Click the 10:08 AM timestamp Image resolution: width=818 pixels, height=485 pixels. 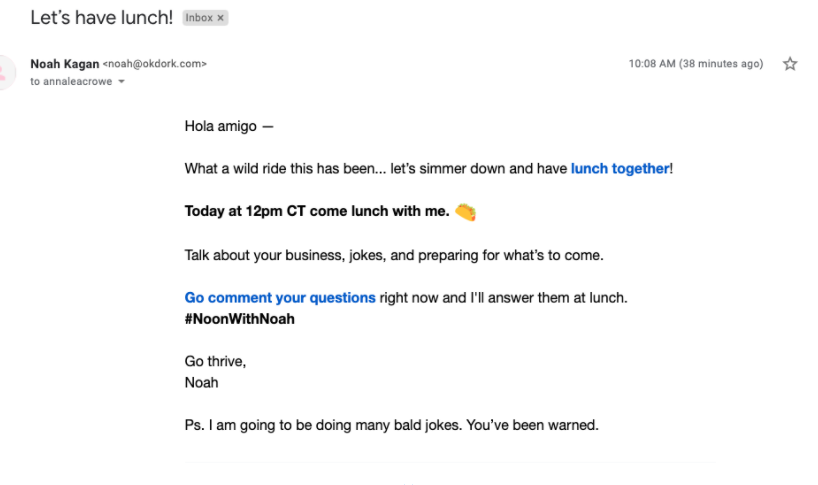coord(695,64)
